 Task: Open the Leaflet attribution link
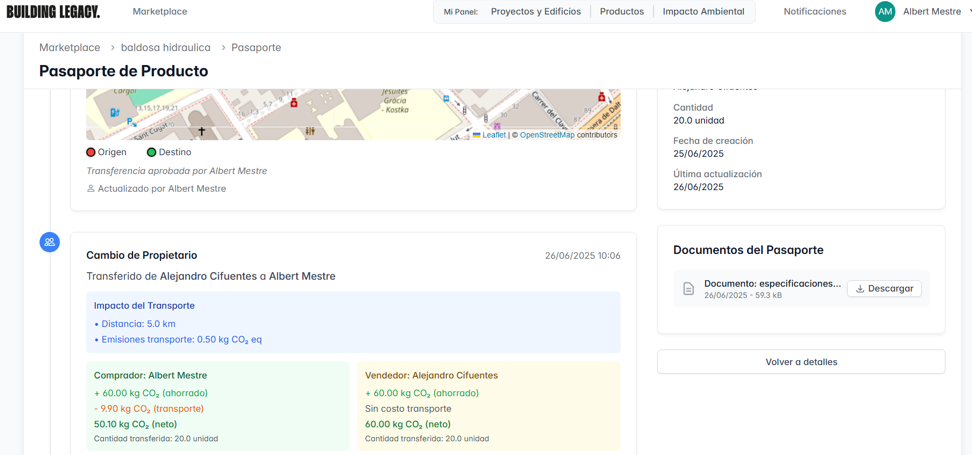(x=493, y=135)
